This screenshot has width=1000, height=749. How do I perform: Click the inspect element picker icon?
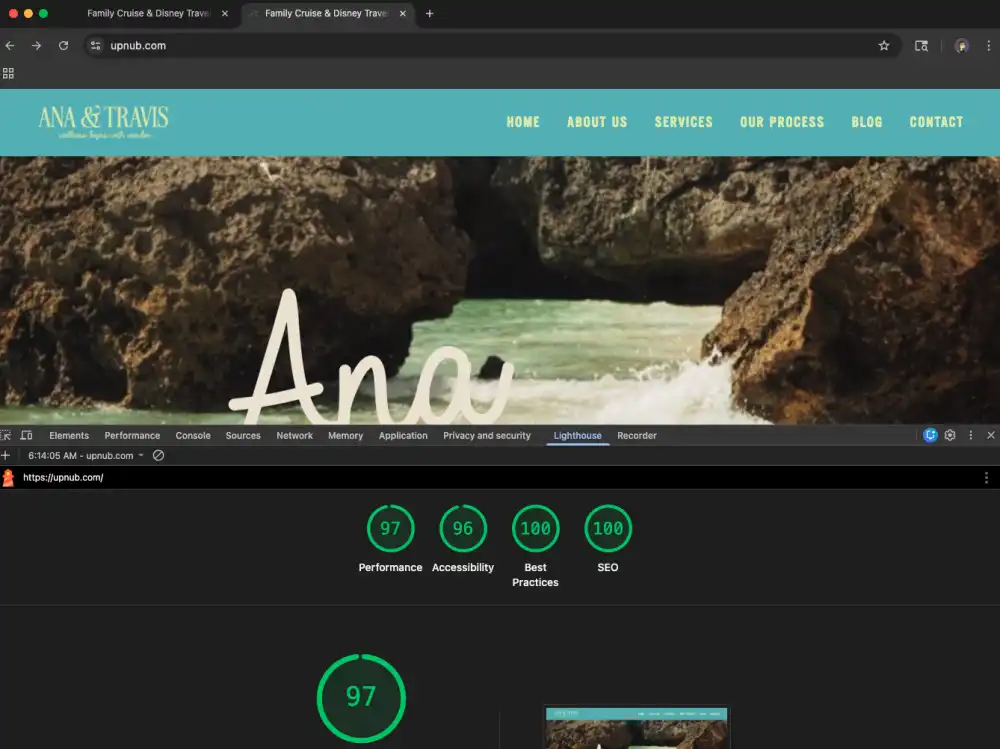coord(6,436)
